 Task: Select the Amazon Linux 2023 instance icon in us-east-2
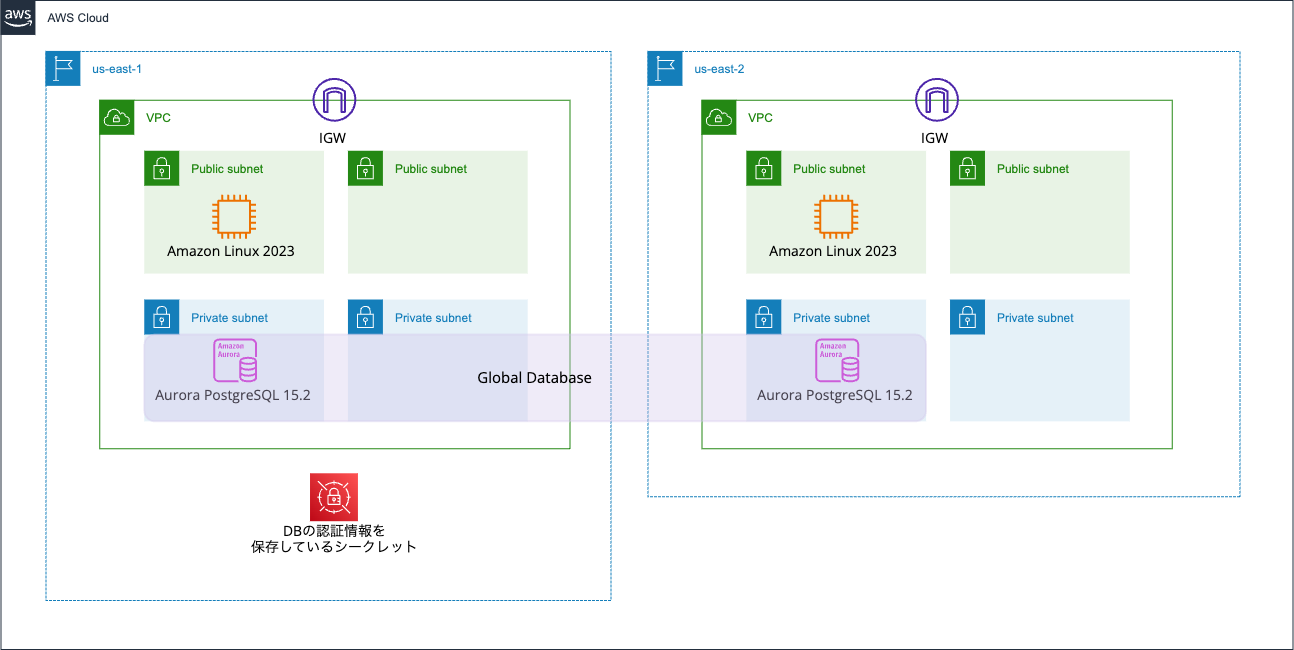[835, 216]
